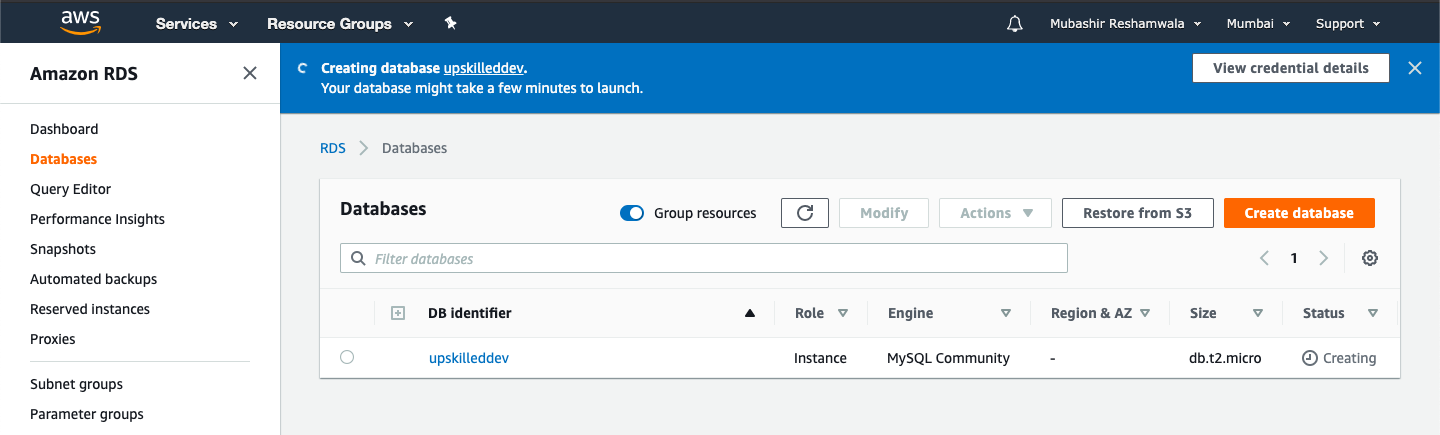
Task: Open Proxies in the sidebar
Action: pos(53,339)
